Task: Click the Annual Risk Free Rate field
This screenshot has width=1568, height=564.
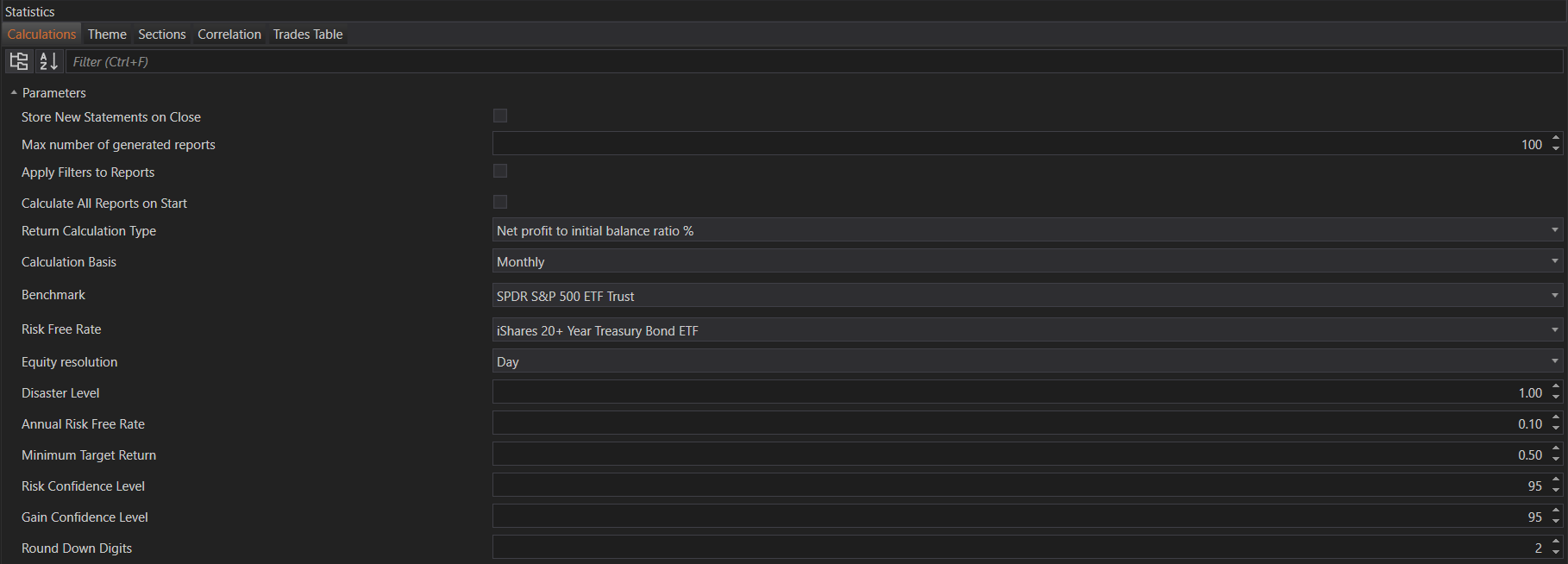Action: coord(1018,423)
